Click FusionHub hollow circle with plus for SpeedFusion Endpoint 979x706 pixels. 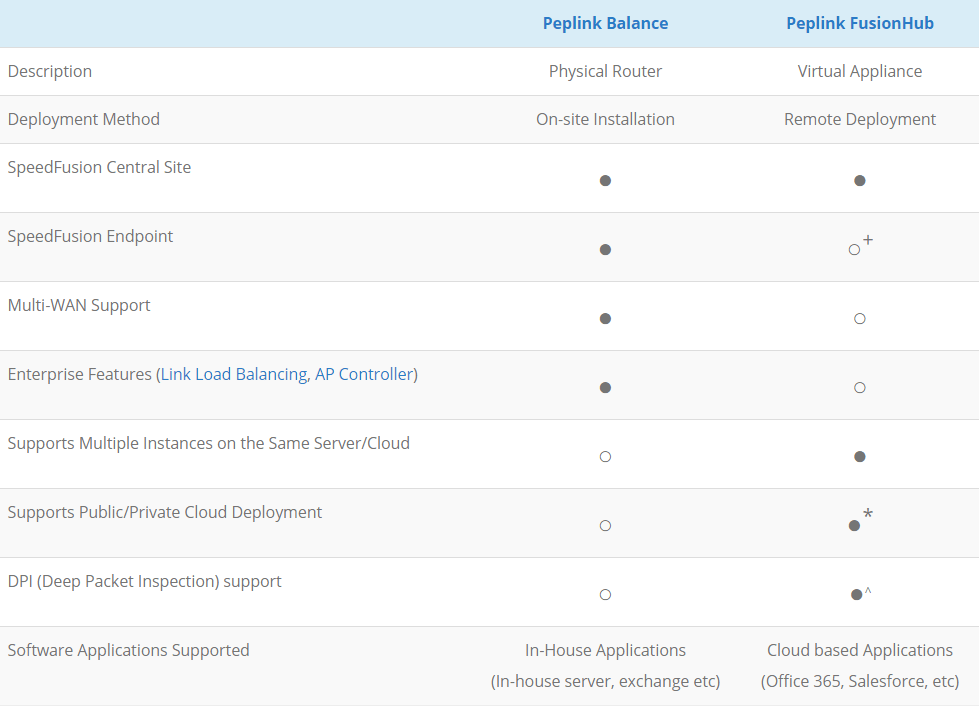tap(855, 249)
